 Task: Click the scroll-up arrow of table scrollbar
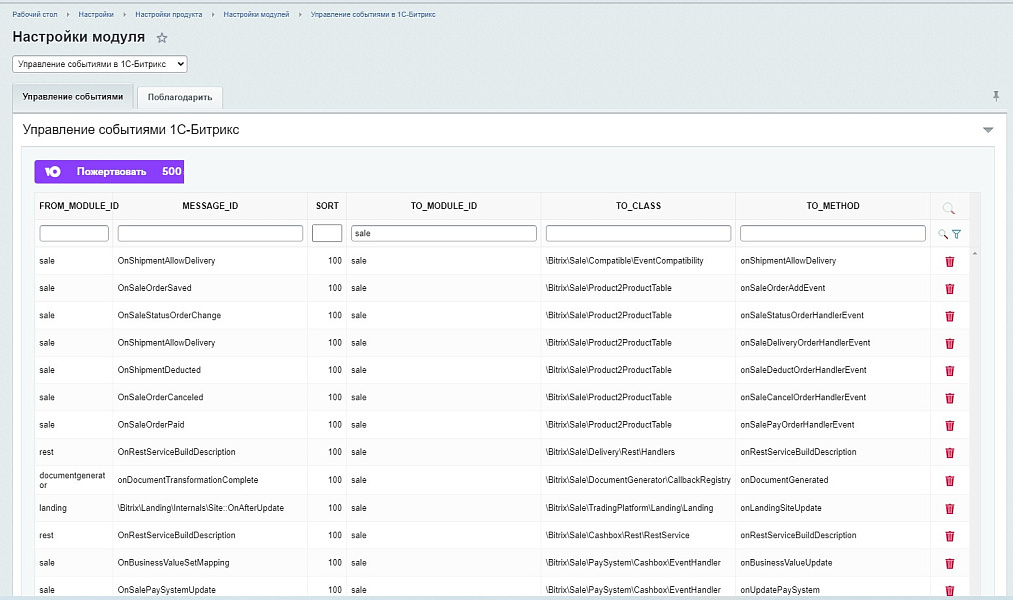(x=975, y=253)
